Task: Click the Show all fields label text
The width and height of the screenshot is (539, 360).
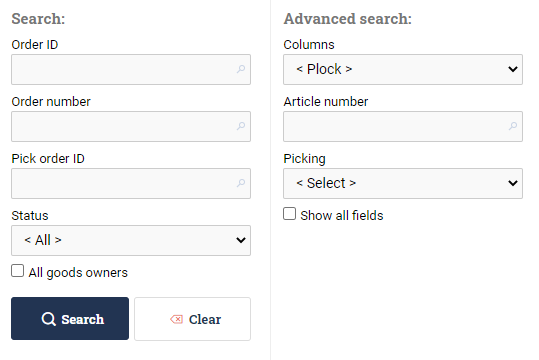Action: 342,216
